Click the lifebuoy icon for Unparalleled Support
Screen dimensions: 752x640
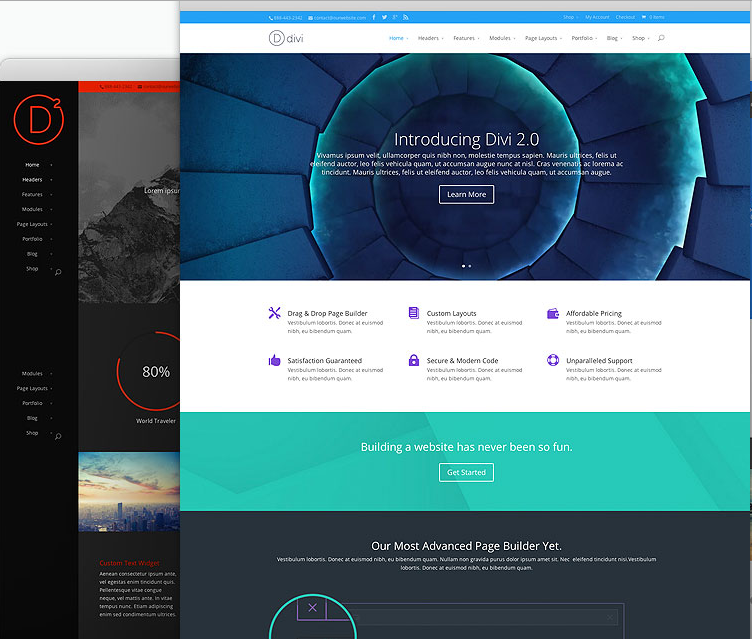553,360
